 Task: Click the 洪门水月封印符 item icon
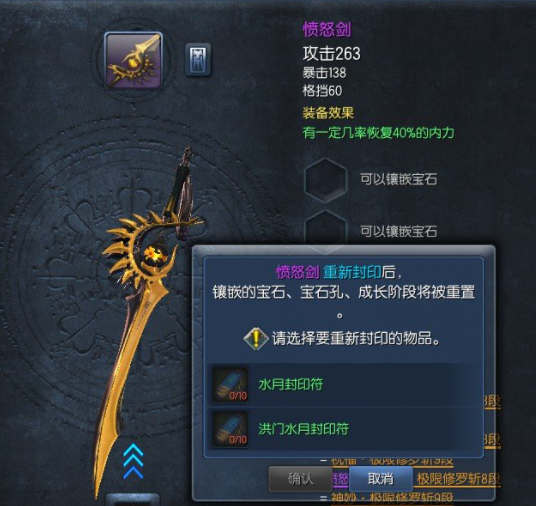(230, 429)
